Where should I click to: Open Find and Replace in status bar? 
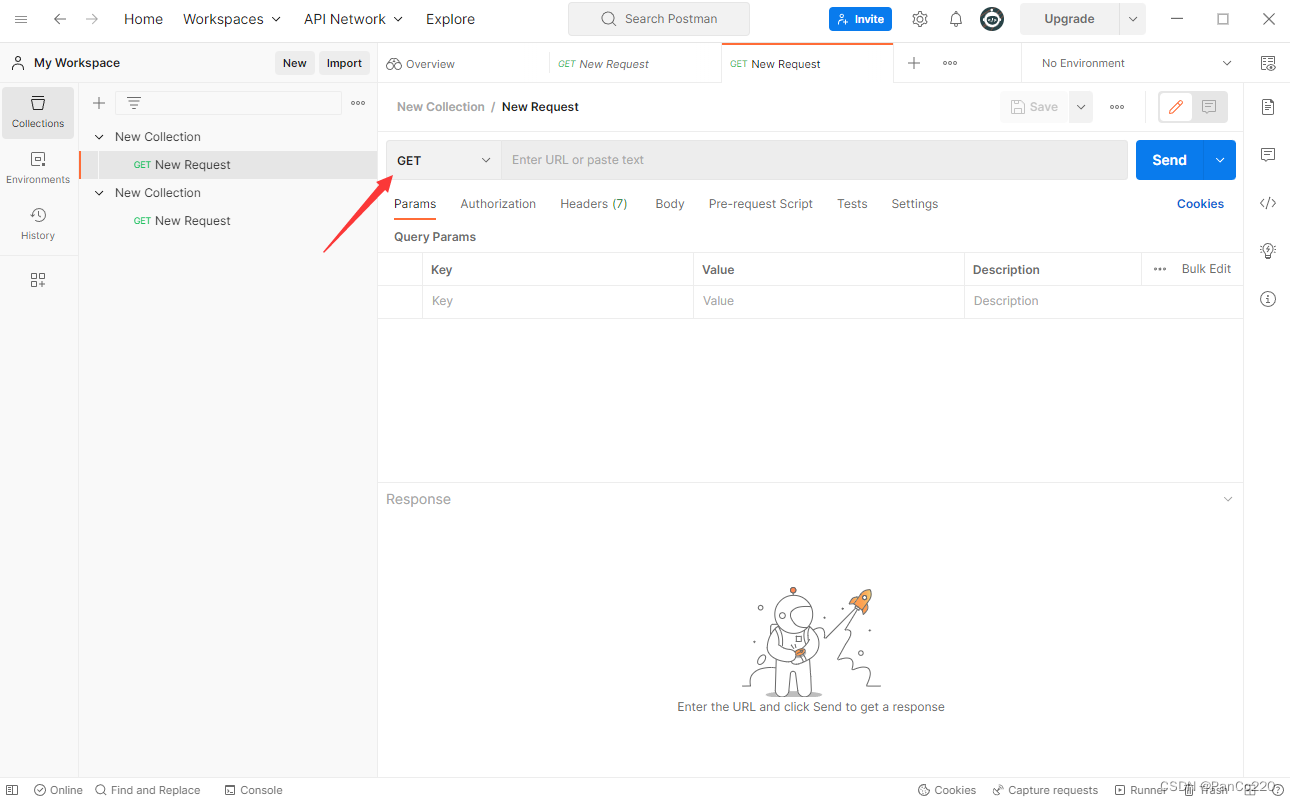[x=148, y=790]
